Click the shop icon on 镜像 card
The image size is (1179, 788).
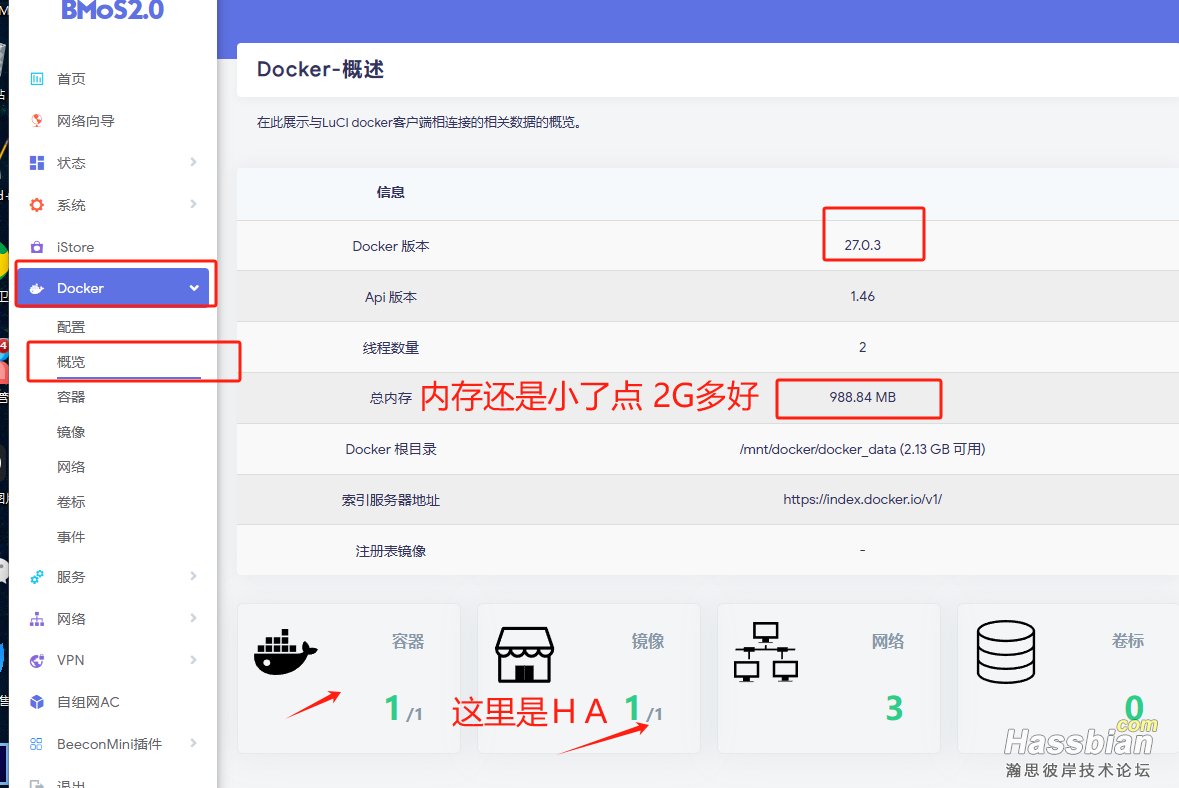coord(524,654)
